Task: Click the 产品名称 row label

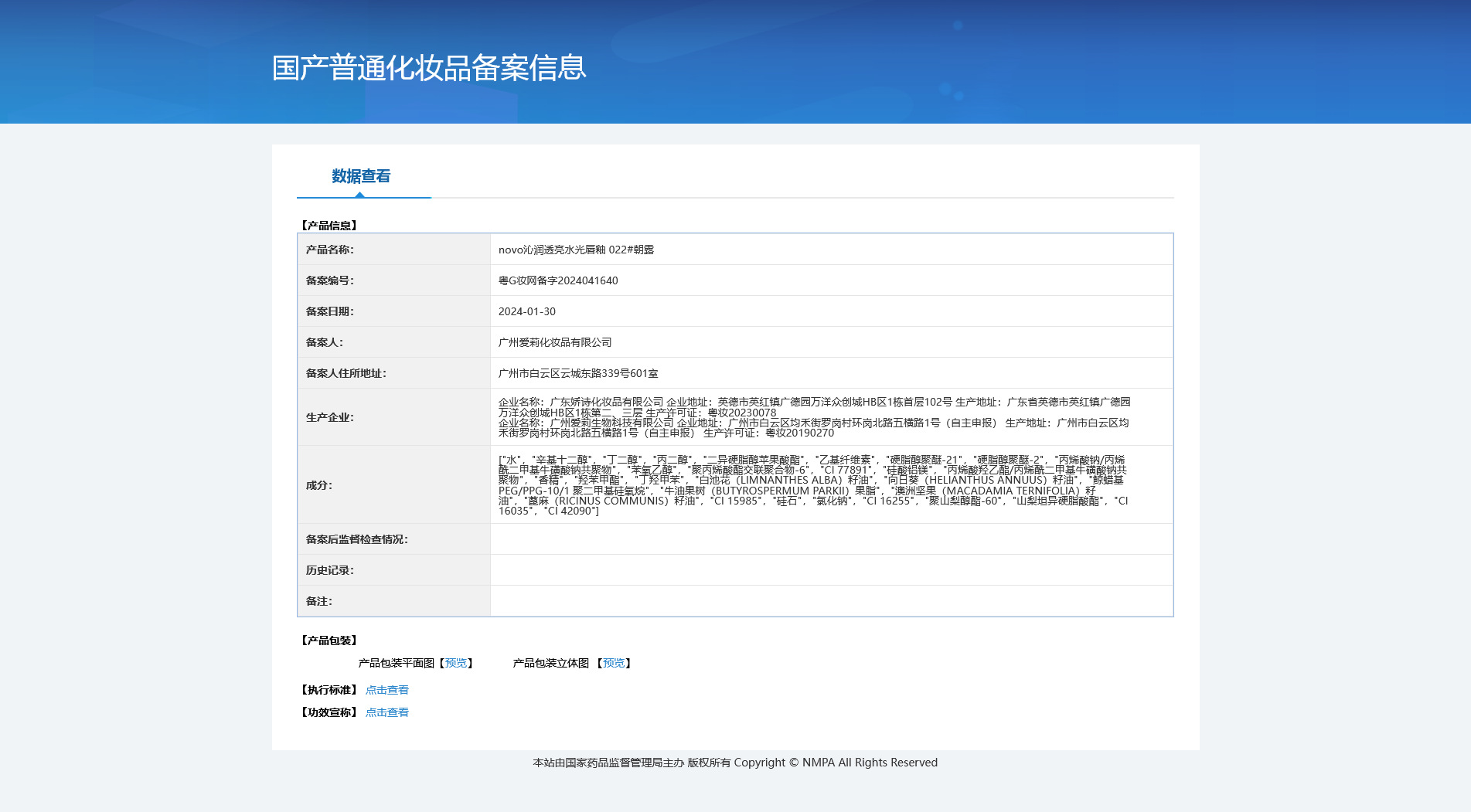Action: point(330,250)
